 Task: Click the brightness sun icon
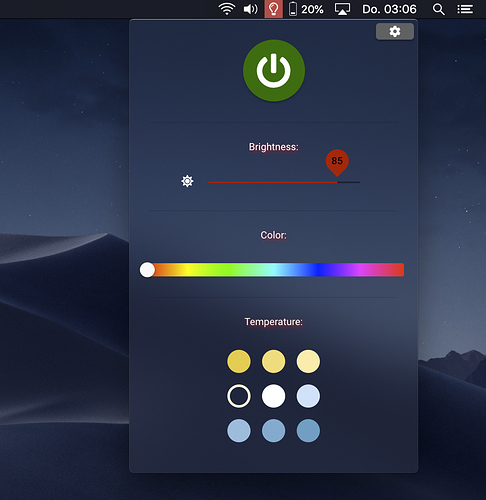pyautogui.click(x=187, y=181)
